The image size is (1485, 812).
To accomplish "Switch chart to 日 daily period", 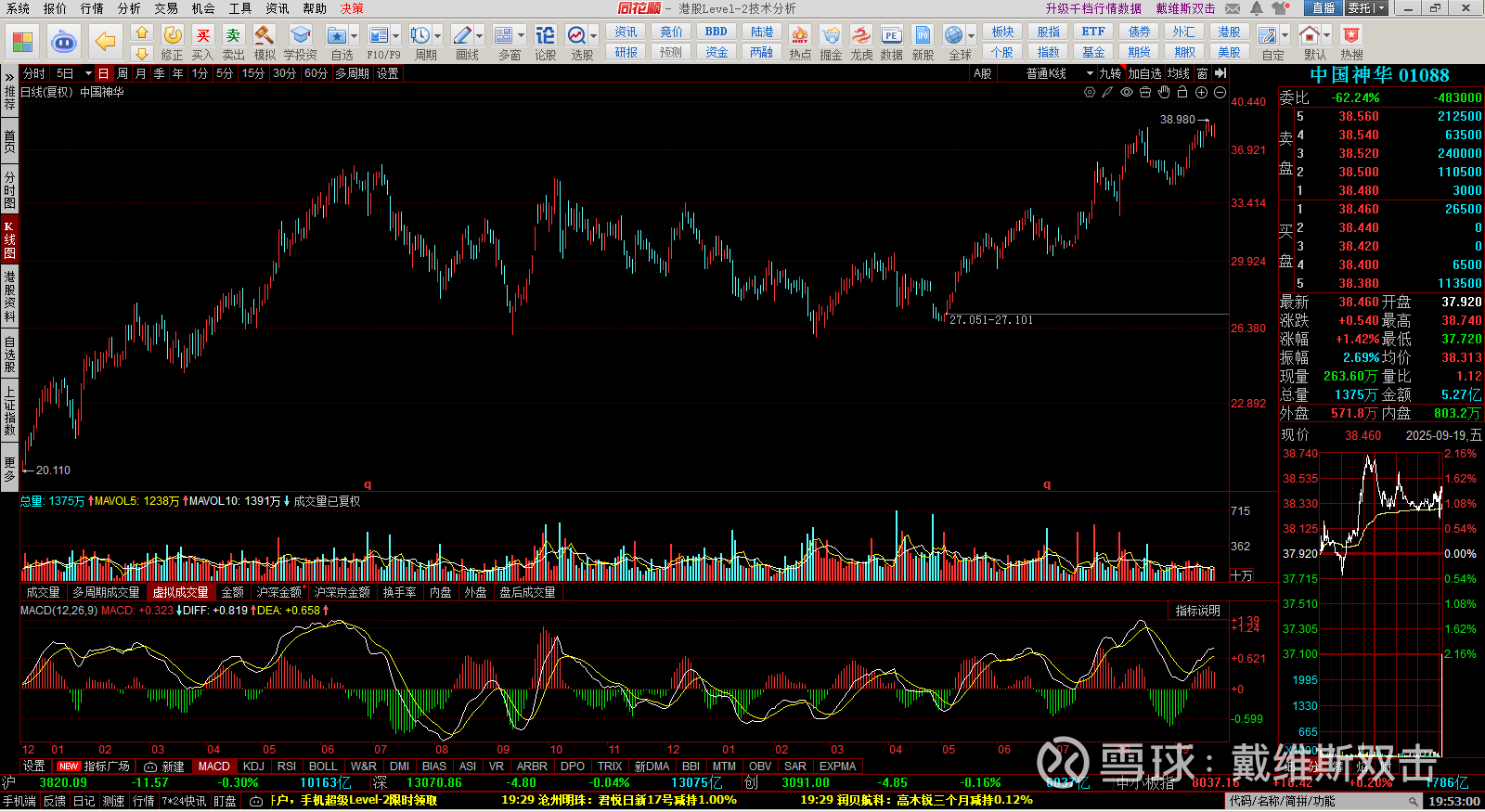I will tap(103, 73).
